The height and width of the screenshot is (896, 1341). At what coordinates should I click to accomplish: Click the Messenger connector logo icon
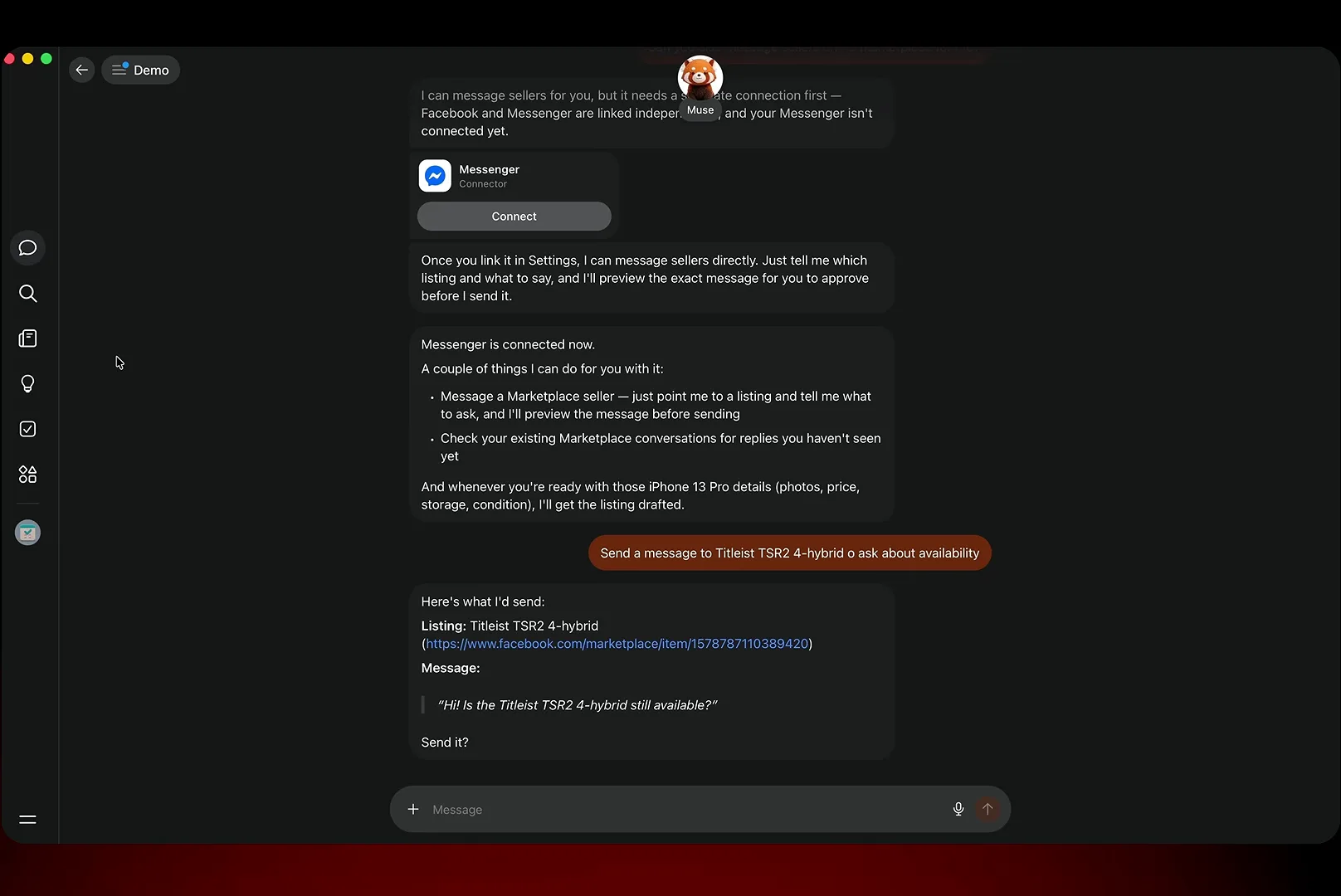coord(435,176)
